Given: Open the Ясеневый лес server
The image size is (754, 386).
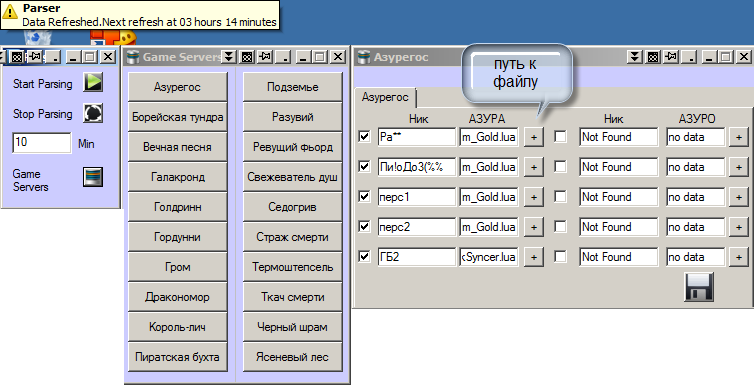Looking at the screenshot, I should coord(292,357).
